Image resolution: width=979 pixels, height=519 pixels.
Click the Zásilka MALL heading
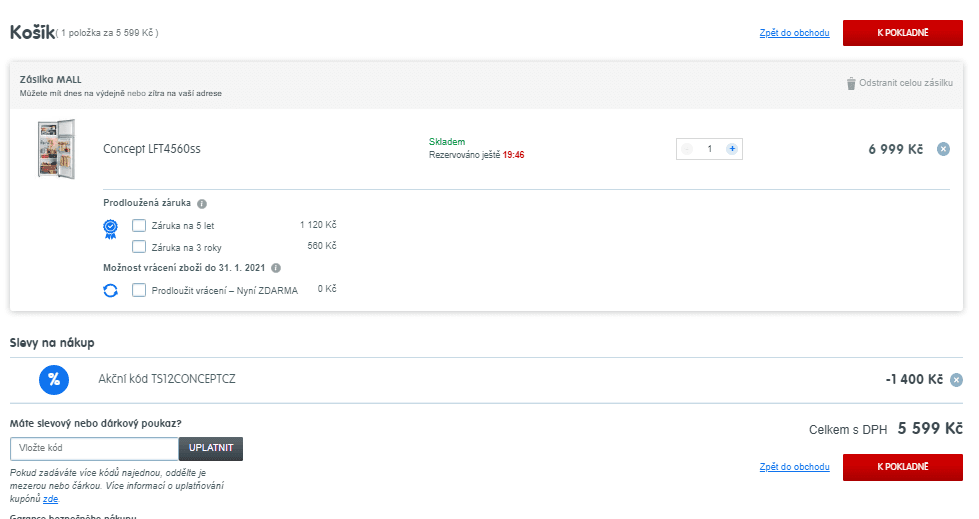pos(51,79)
